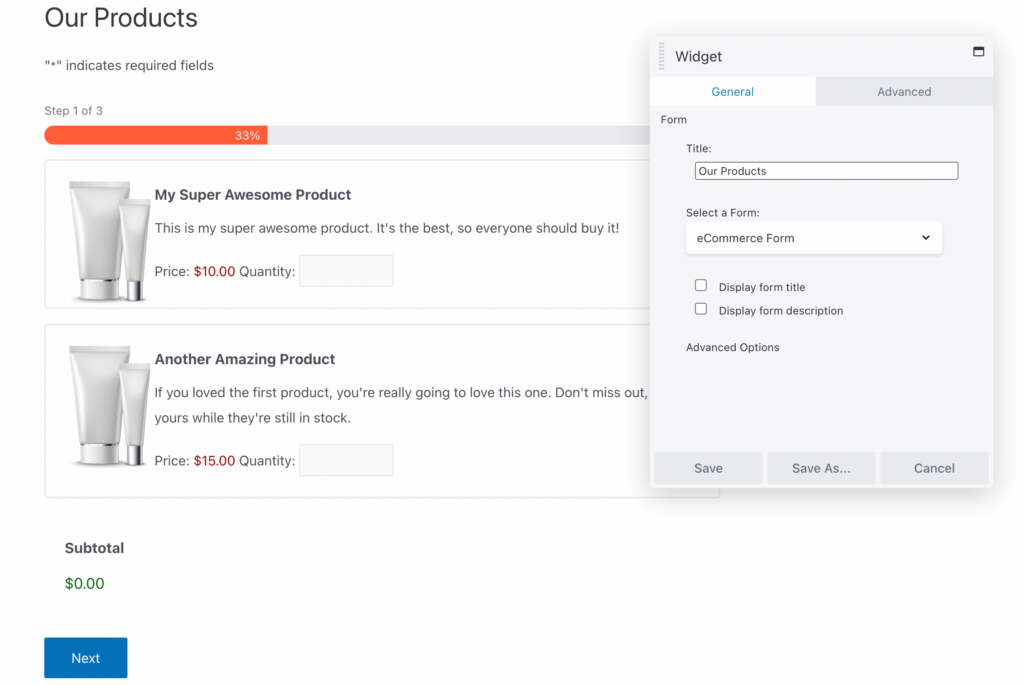Switch to the Advanced tab
Image resolution: width=1024 pixels, height=685 pixels.
[x=904, y=91]
